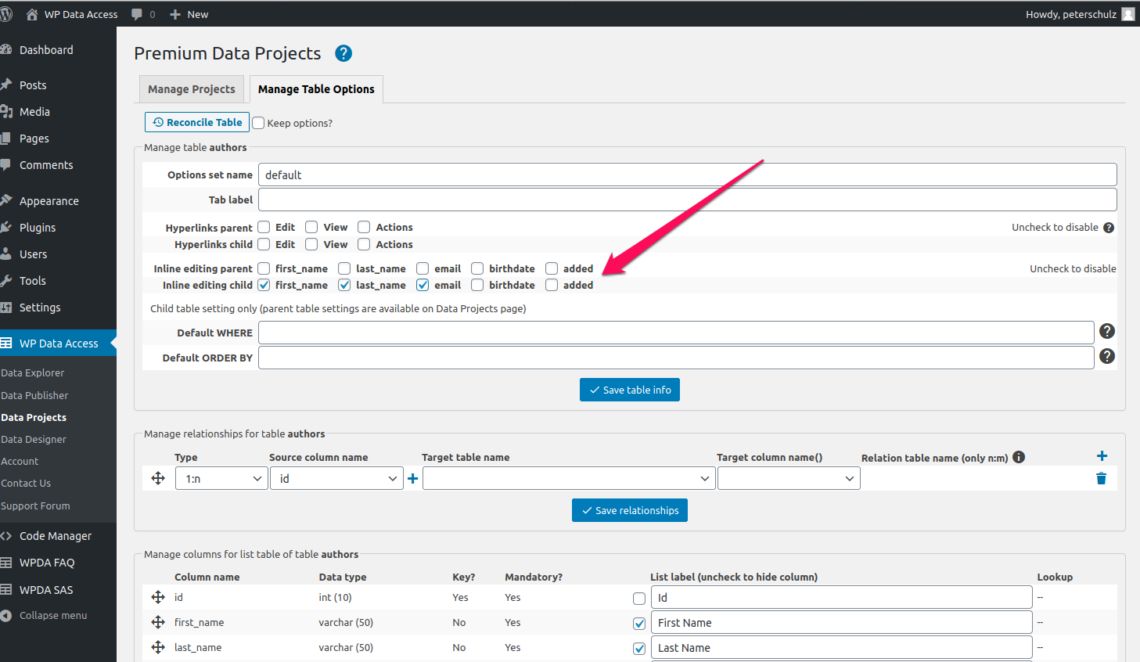Add a new relationship with the plus icon at the right of the Relation table name header
Screen dimensions: 1140x662
tap(1101, 456)
